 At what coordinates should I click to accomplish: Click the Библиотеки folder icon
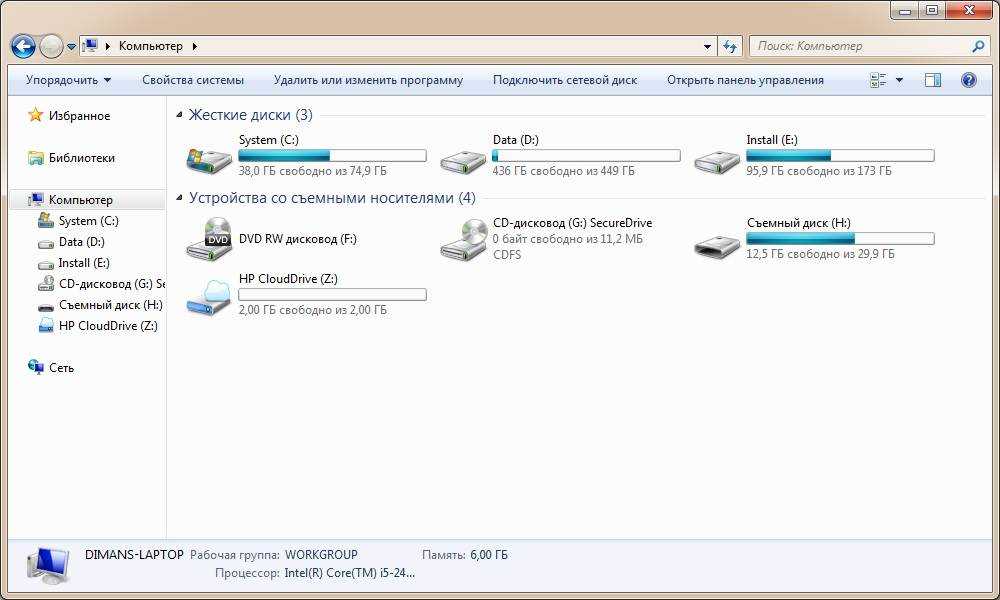36,157
